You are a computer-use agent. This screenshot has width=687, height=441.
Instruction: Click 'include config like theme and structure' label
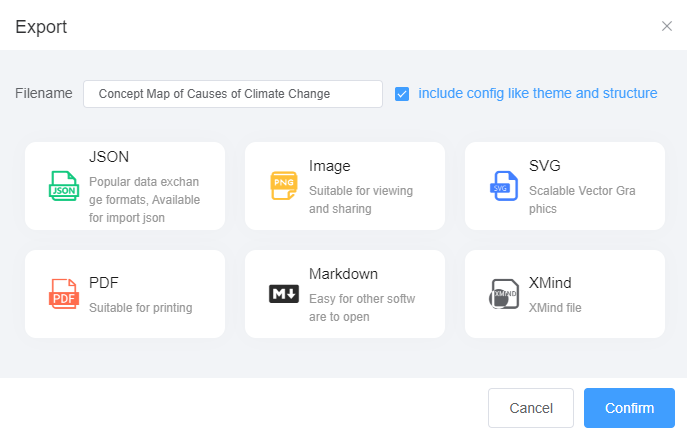point(537,93)
